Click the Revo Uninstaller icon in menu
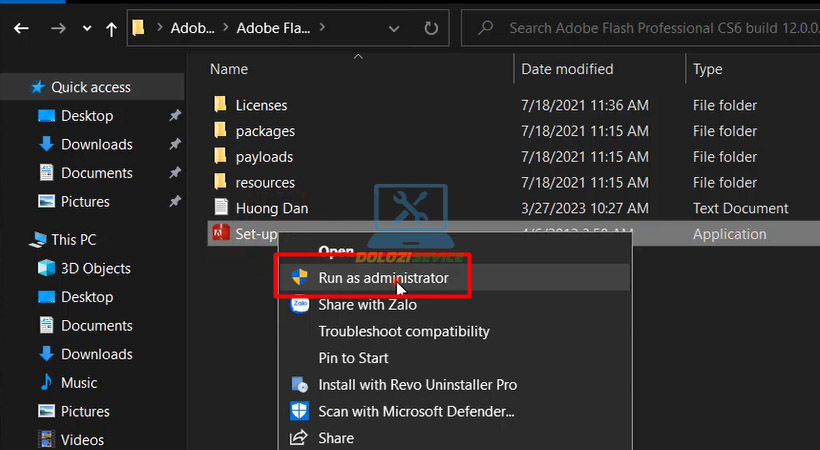This screenshot has height=450, width=820. tap(299, 384)
